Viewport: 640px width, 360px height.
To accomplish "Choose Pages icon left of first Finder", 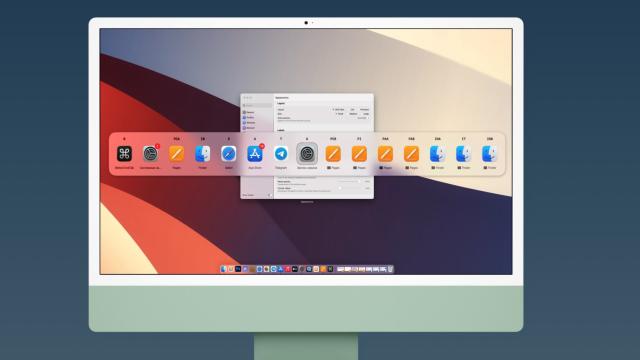I will click(177, 154).
